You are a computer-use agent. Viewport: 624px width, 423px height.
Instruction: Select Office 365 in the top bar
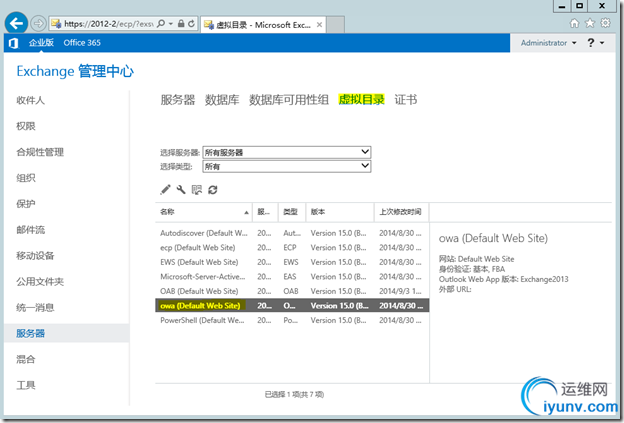tap(82, 43)
